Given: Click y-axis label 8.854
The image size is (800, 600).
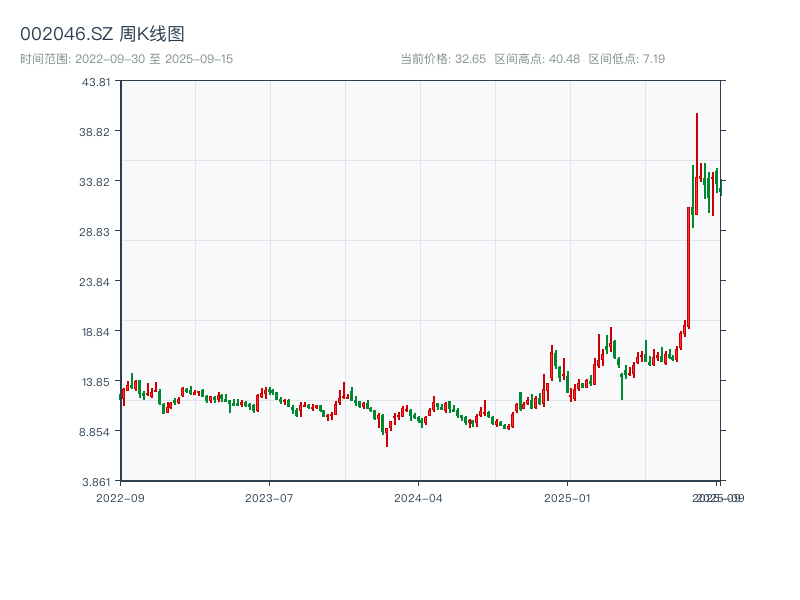Looking at the screenshot, I should pyautogui.click(x=94, y=432).
